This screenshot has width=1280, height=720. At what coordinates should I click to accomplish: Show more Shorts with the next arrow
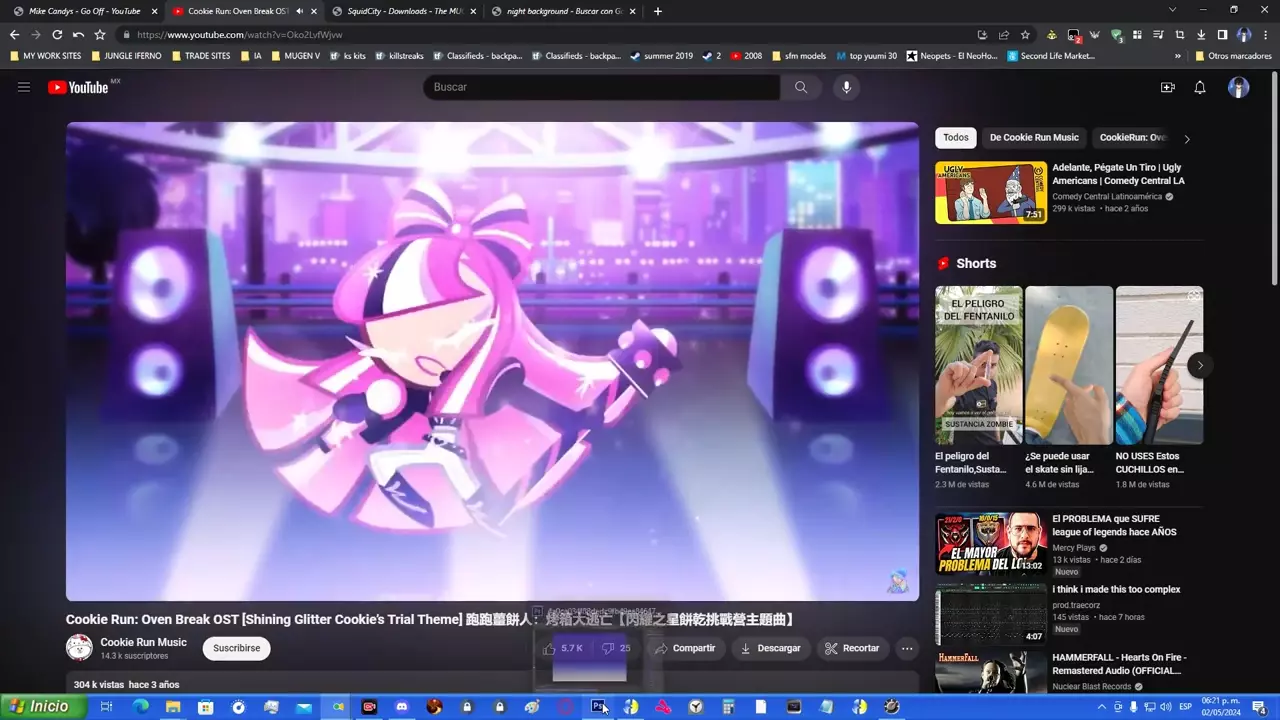point(1200,365)
